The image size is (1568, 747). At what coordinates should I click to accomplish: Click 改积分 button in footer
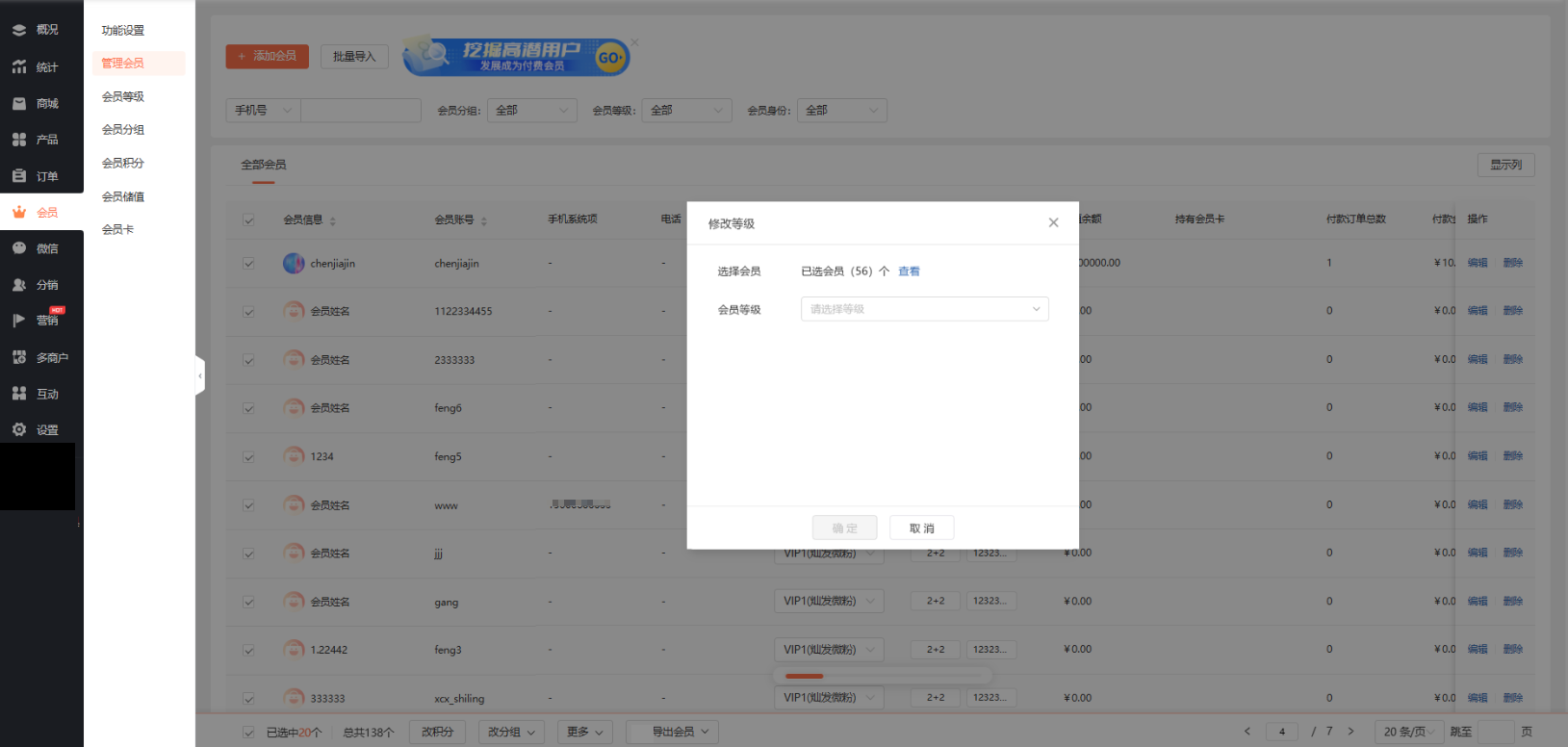click(x=437, y=732)
